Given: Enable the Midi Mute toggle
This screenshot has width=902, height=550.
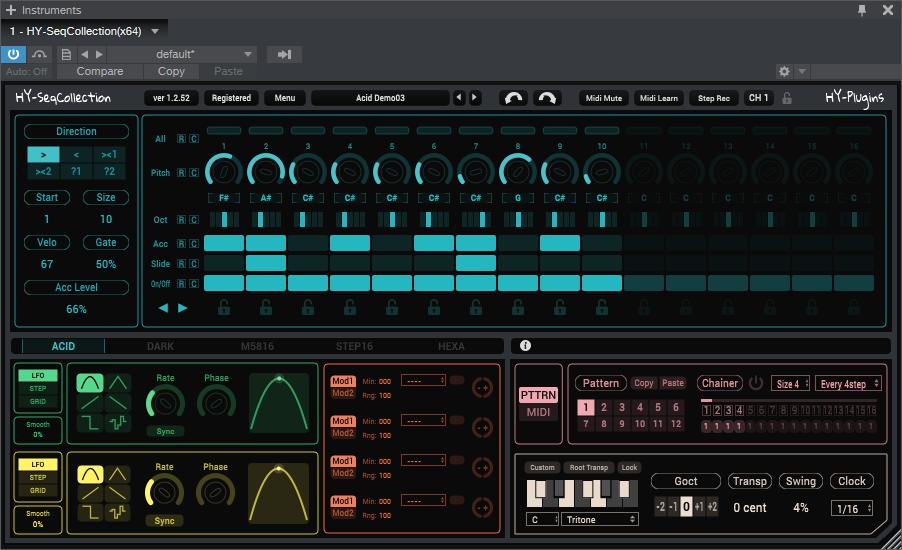Looking at the screenshot, I should click(x=603, y=98).
